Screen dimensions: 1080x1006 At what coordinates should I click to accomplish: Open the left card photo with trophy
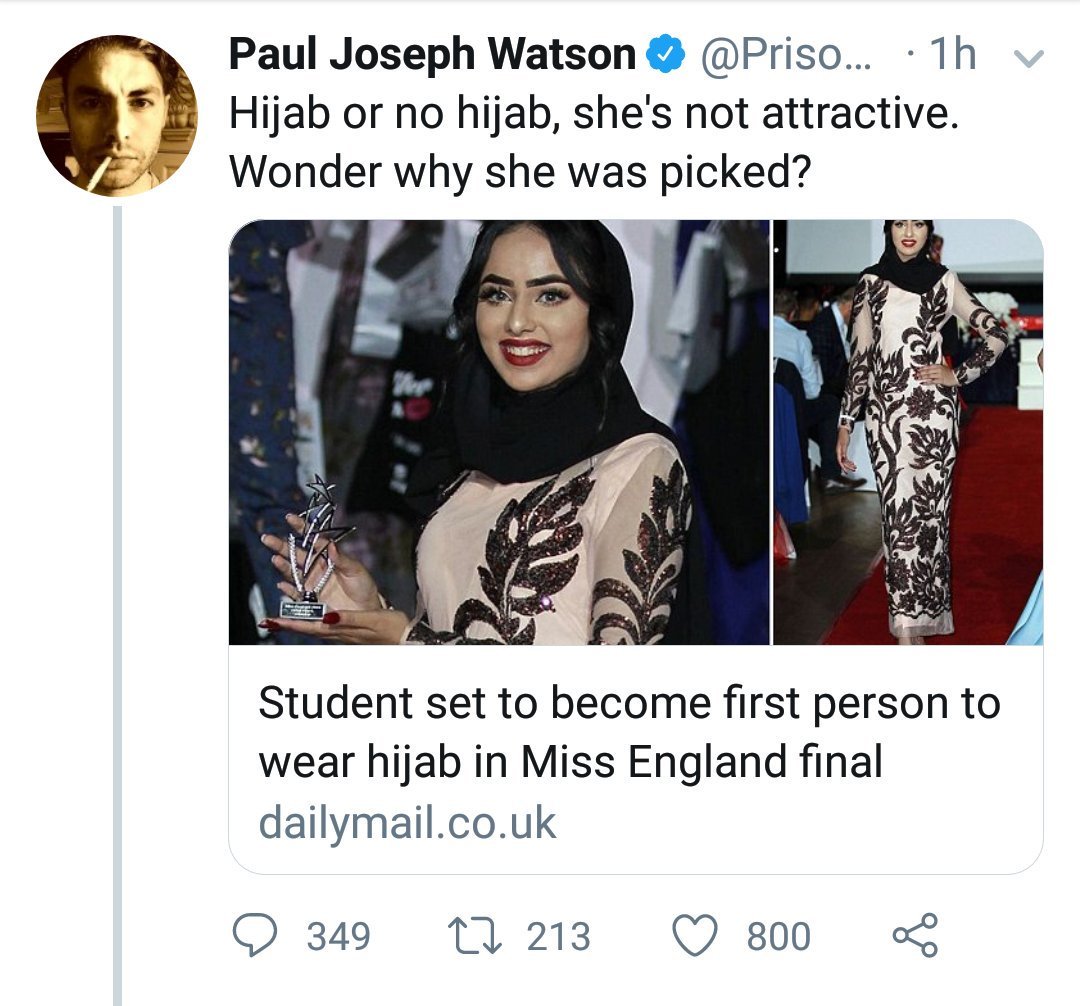pyautogui.click(x=499, y=432)
